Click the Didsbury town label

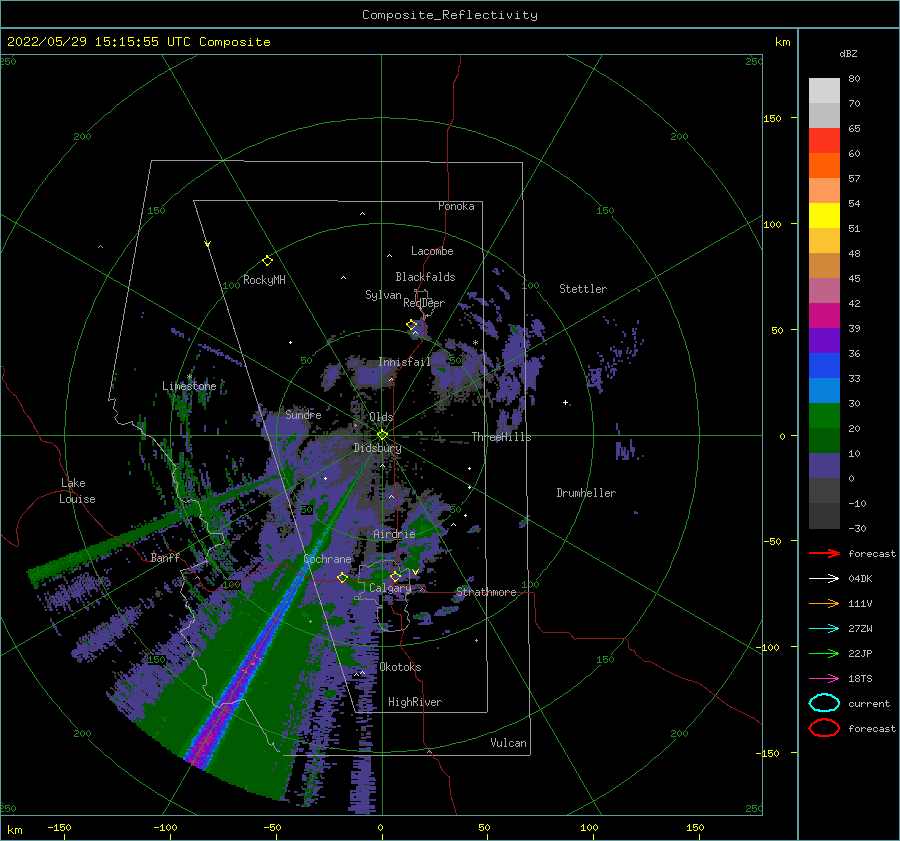pyautogui.click(x=377, y=448)
